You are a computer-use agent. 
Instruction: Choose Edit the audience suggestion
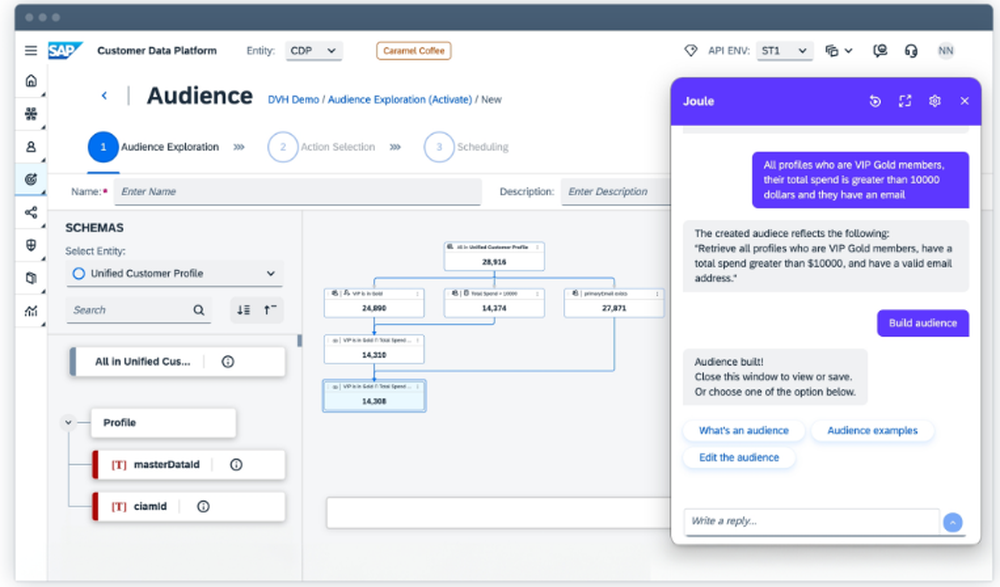click(739, 457)
